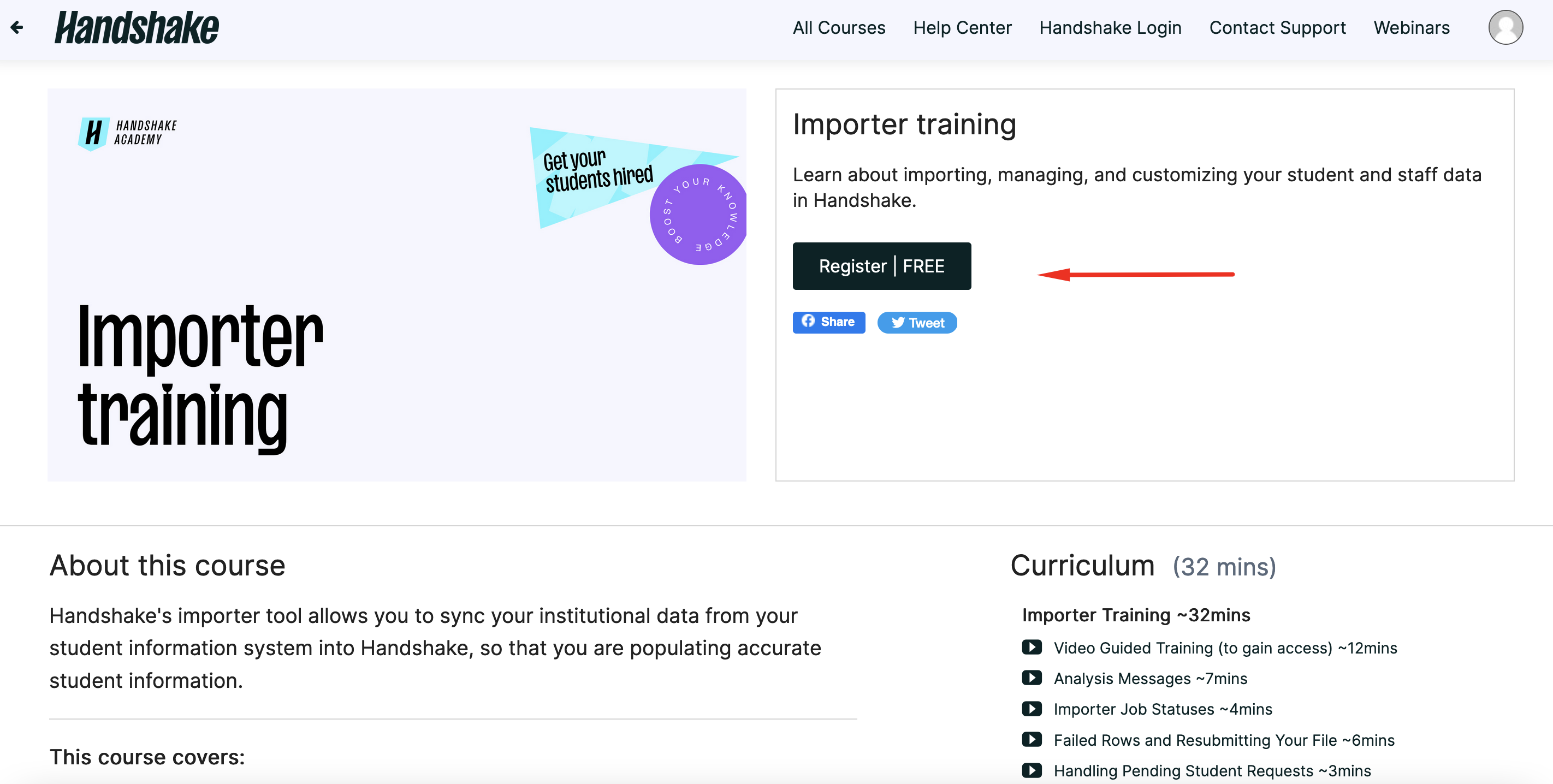Open Contact Support page
Image resolution: width=1553 pixels, height=784 pixels.
(x=1277, y=28)
